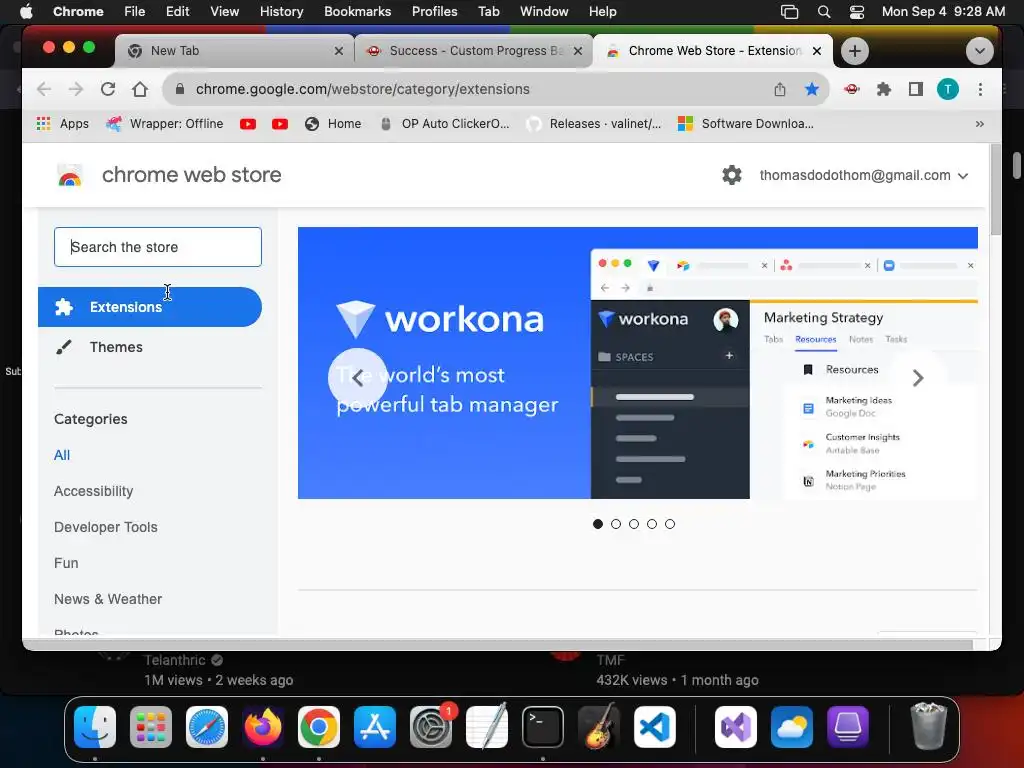Open System Preferences in the Dock
The width and height of the screenshot is (1024, 768).
click(x=431, y=726)
